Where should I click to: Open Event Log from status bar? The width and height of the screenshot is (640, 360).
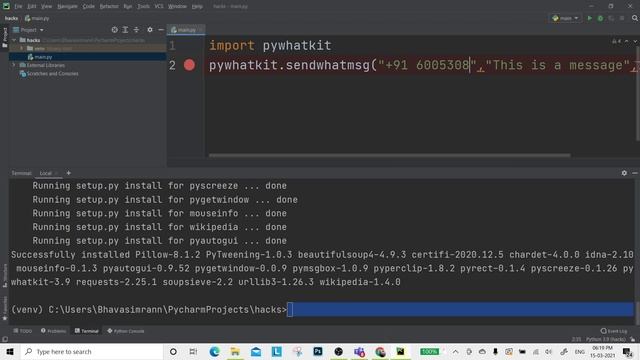[614, 331]
